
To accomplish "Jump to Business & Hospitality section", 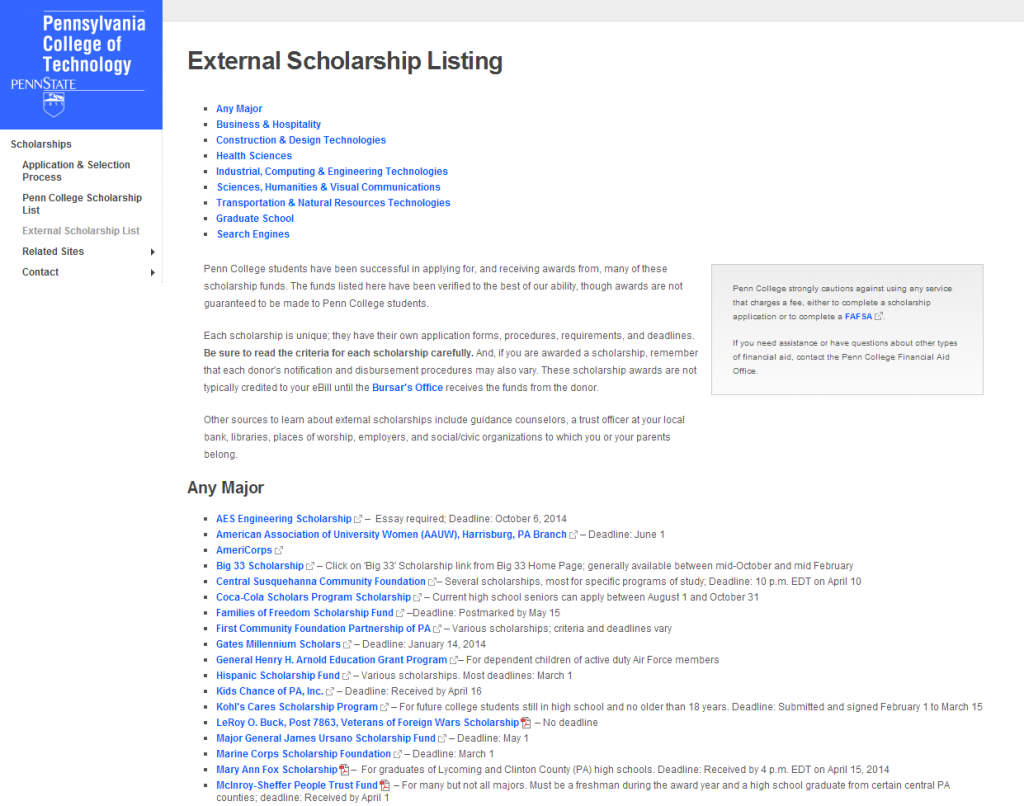I will pos(268,124).
